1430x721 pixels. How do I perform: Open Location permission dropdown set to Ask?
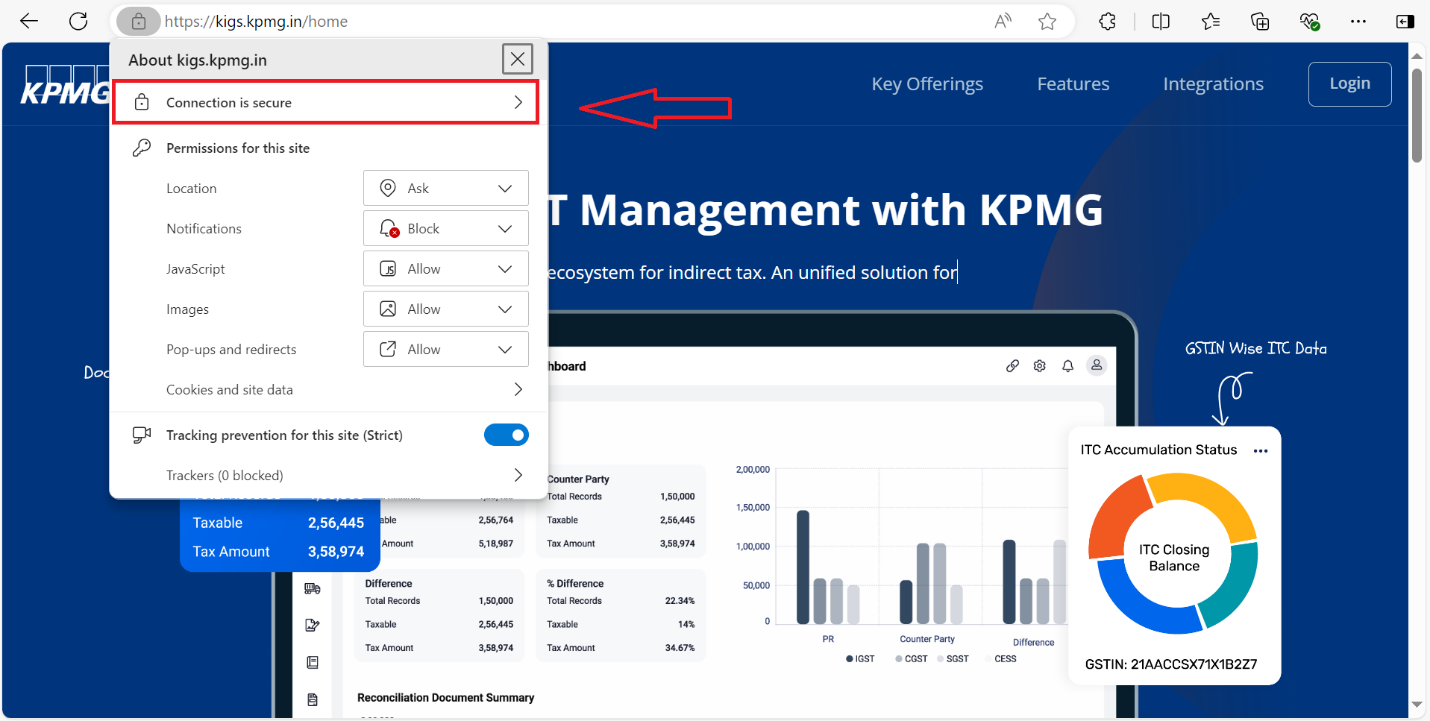[x=446, y=188]
